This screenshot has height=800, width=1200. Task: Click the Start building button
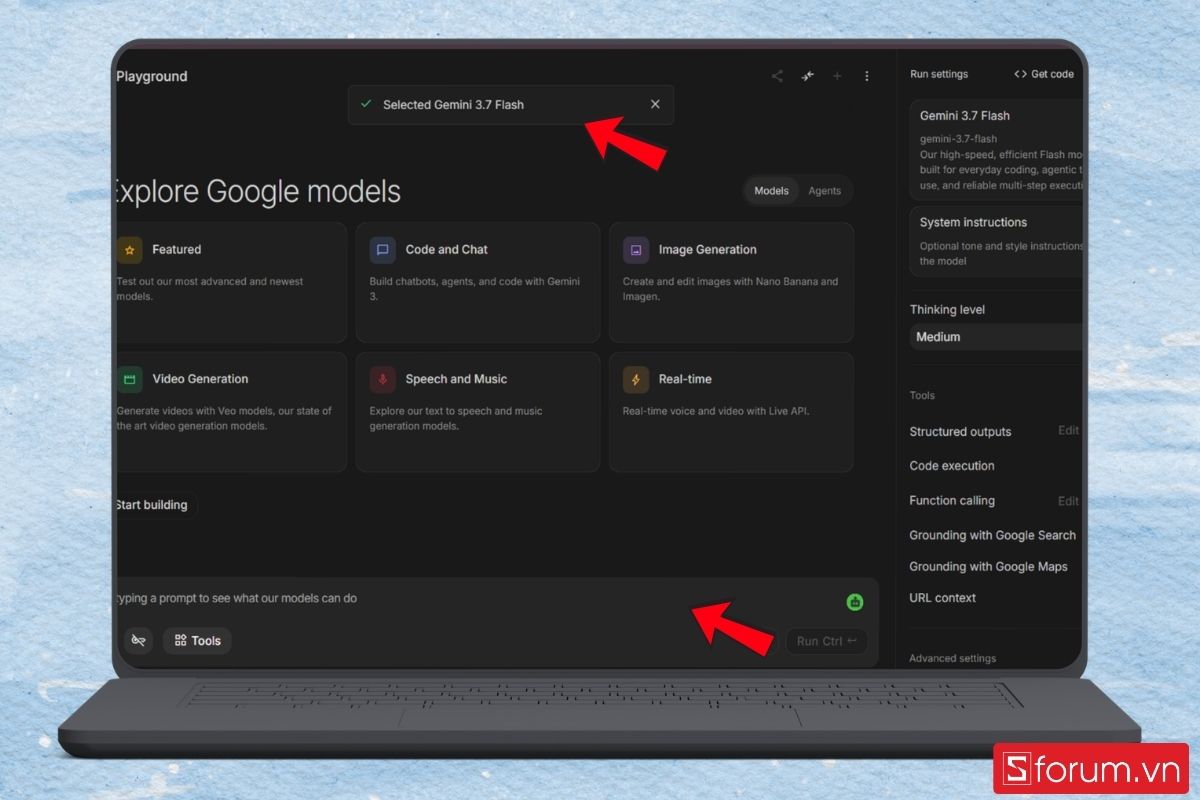pos(156,505)
